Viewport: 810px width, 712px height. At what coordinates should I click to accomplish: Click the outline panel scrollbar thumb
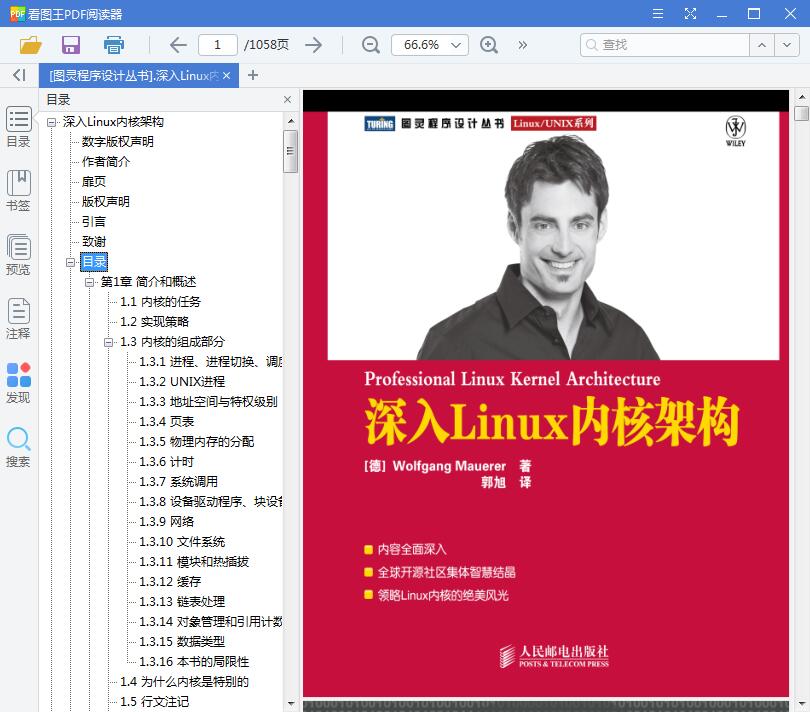click(290, 151)
